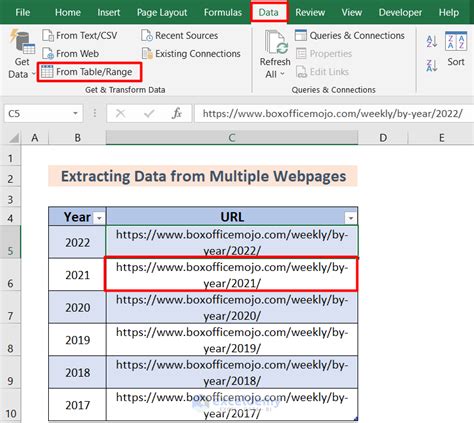Select the Data tab

click(269, 12)
